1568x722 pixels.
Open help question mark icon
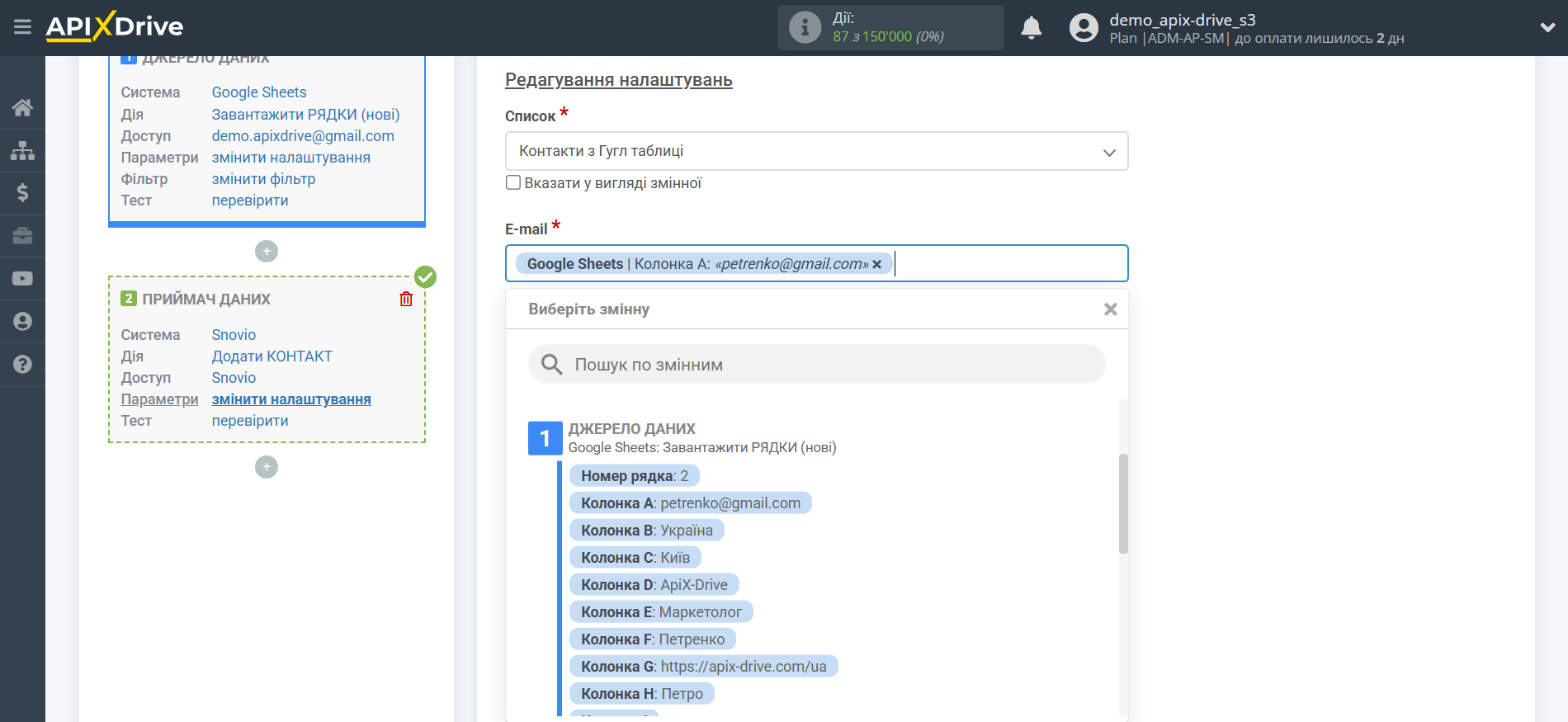[x=22, y=364]
